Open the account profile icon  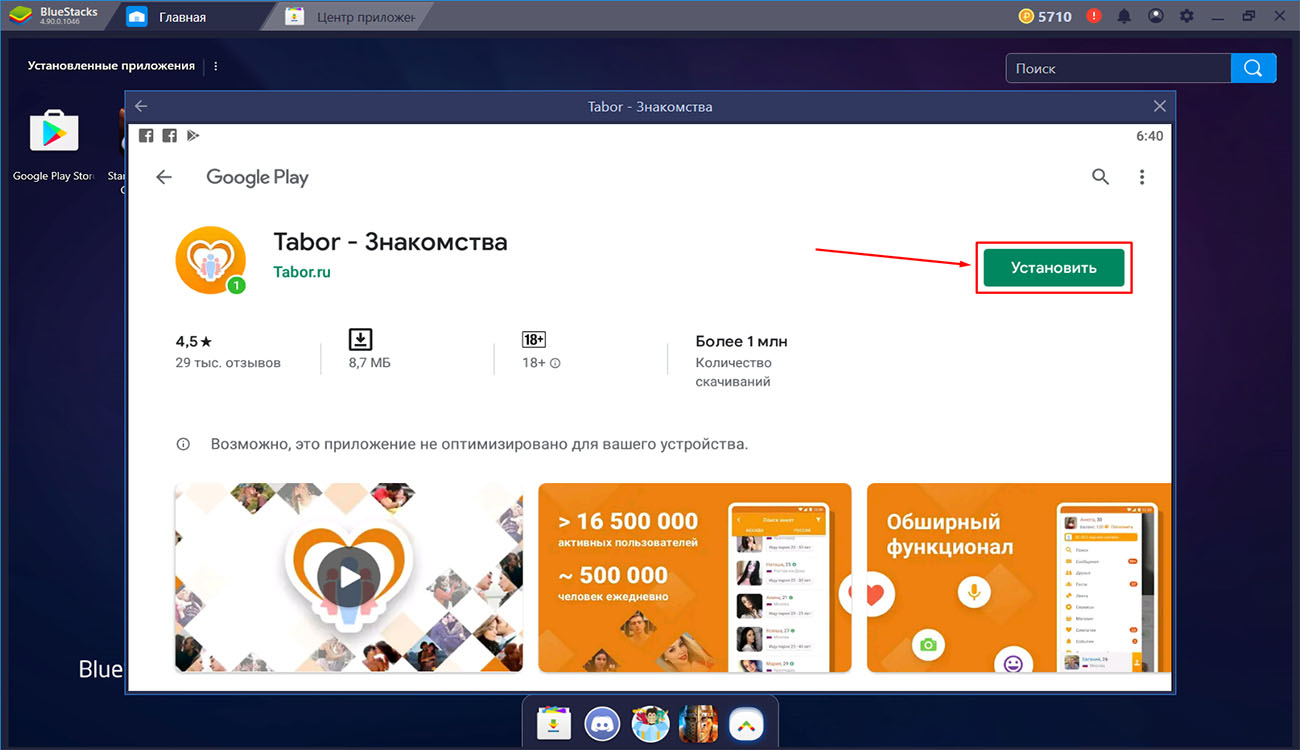point(1155,16)
